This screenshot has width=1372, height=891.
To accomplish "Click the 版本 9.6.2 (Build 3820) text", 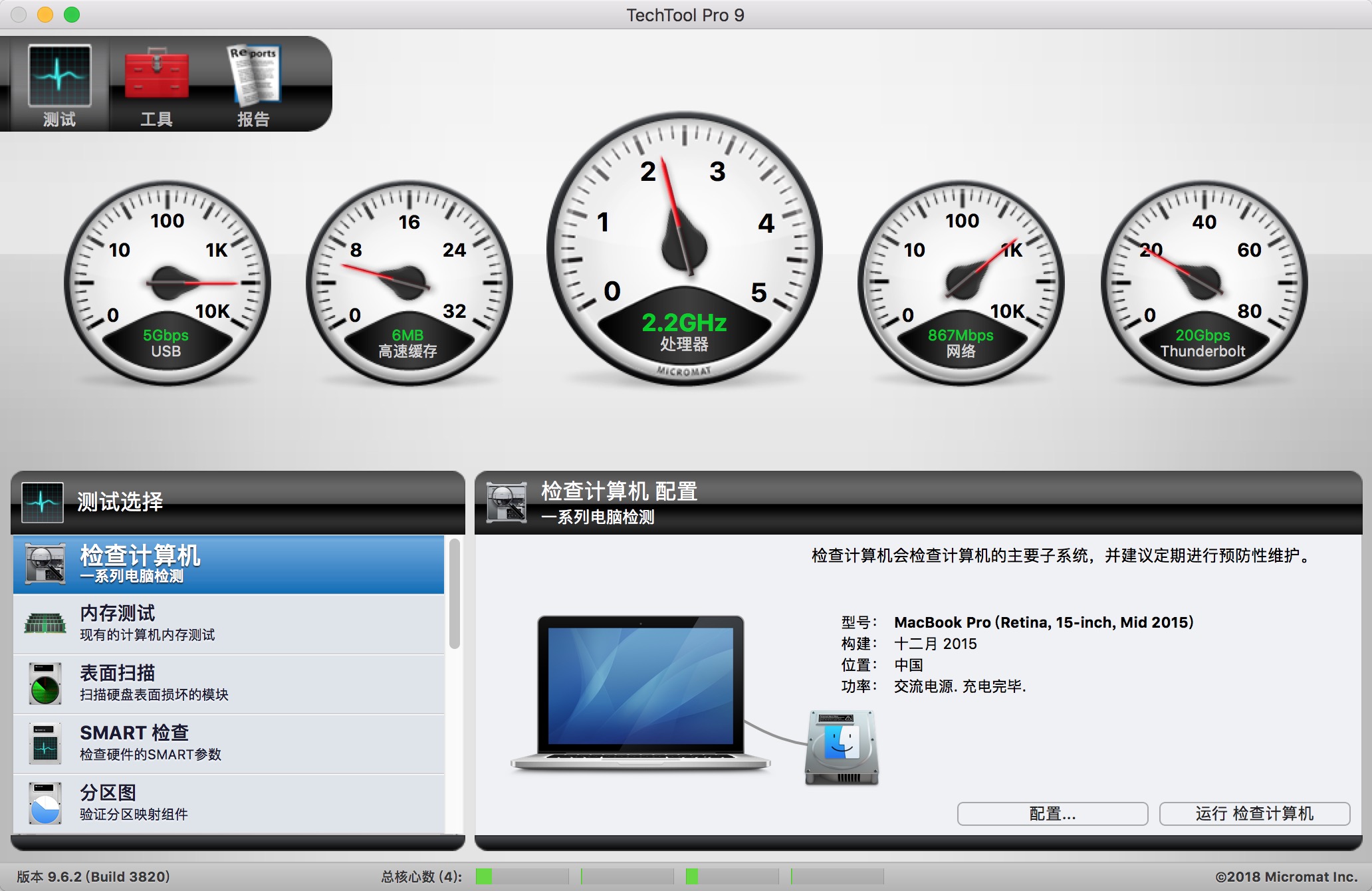I will 93,876.
